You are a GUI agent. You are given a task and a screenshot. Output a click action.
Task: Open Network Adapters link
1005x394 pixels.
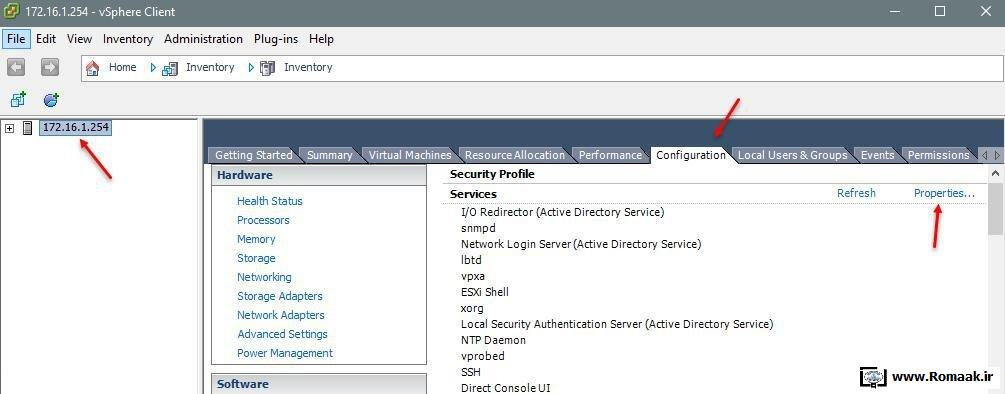click(281, 315)
